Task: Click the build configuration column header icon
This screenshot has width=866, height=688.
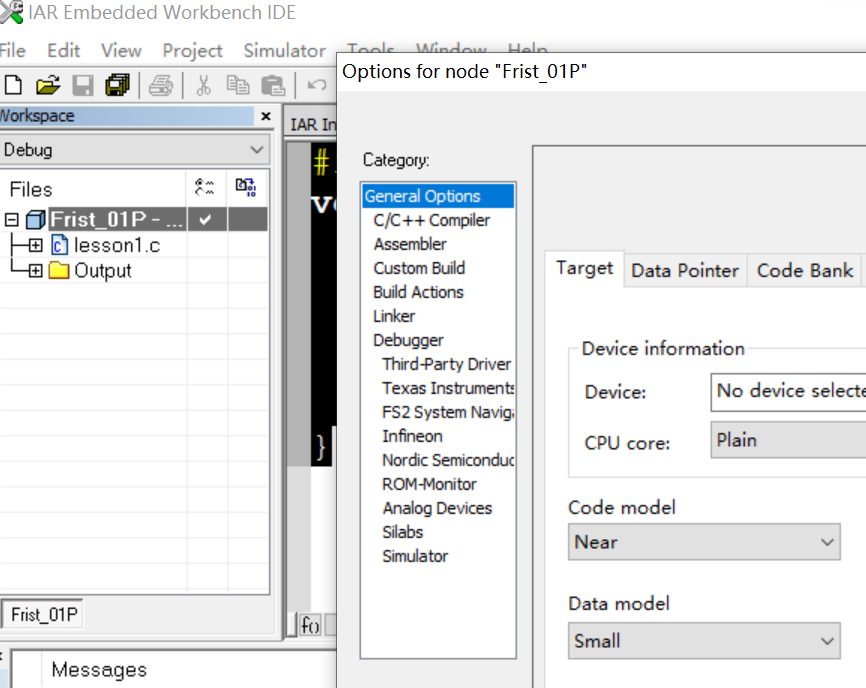Action: tap(204, 187)
